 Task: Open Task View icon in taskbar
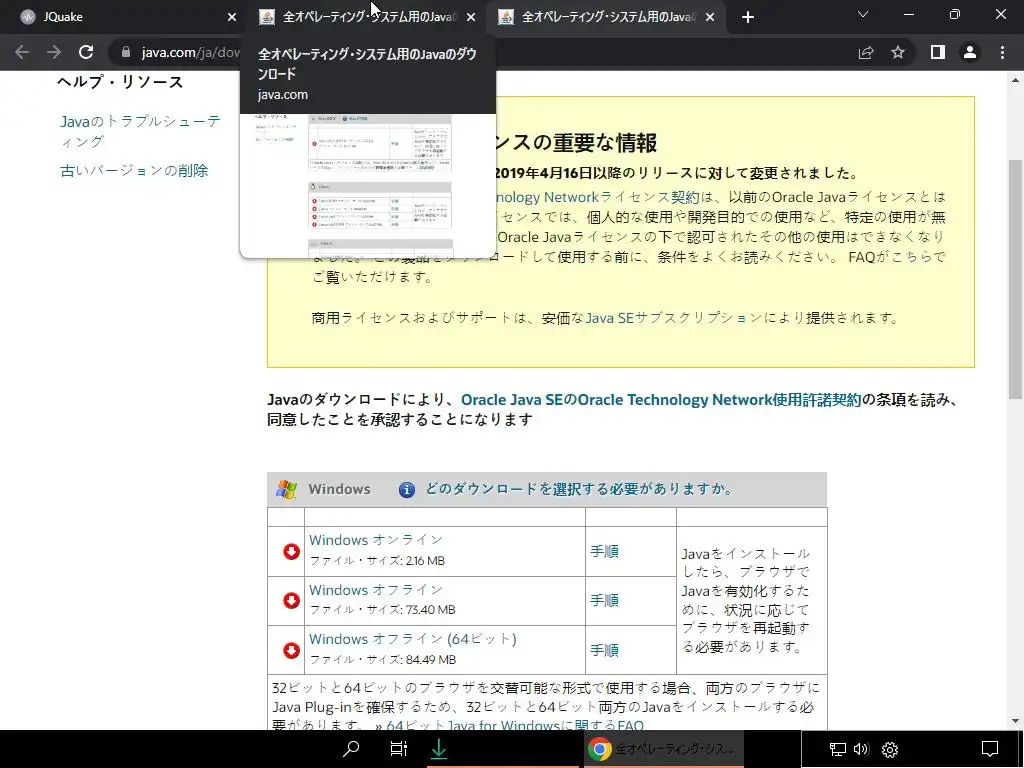click(398, 749)
